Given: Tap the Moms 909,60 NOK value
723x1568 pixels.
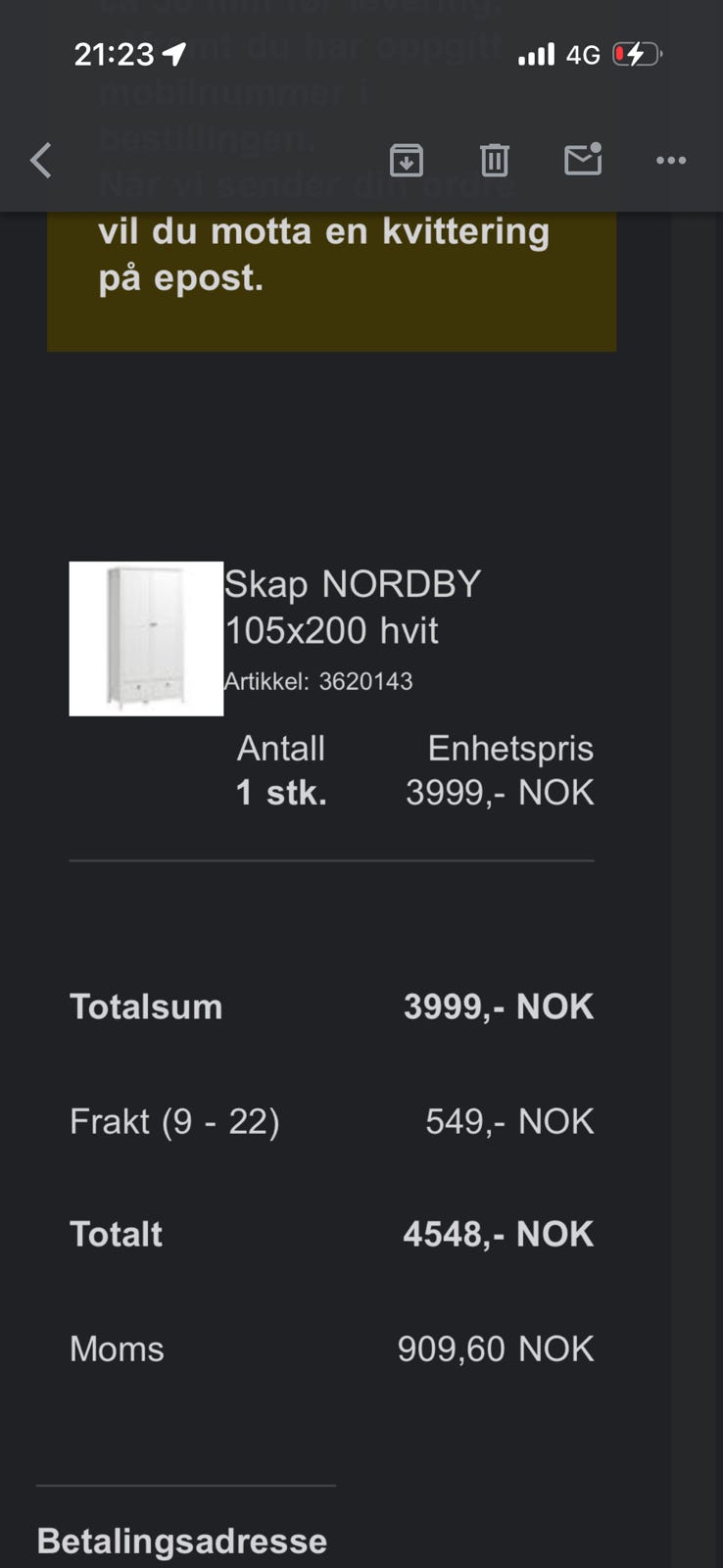Looking at the screenshot, I should tap(496, 1348).
